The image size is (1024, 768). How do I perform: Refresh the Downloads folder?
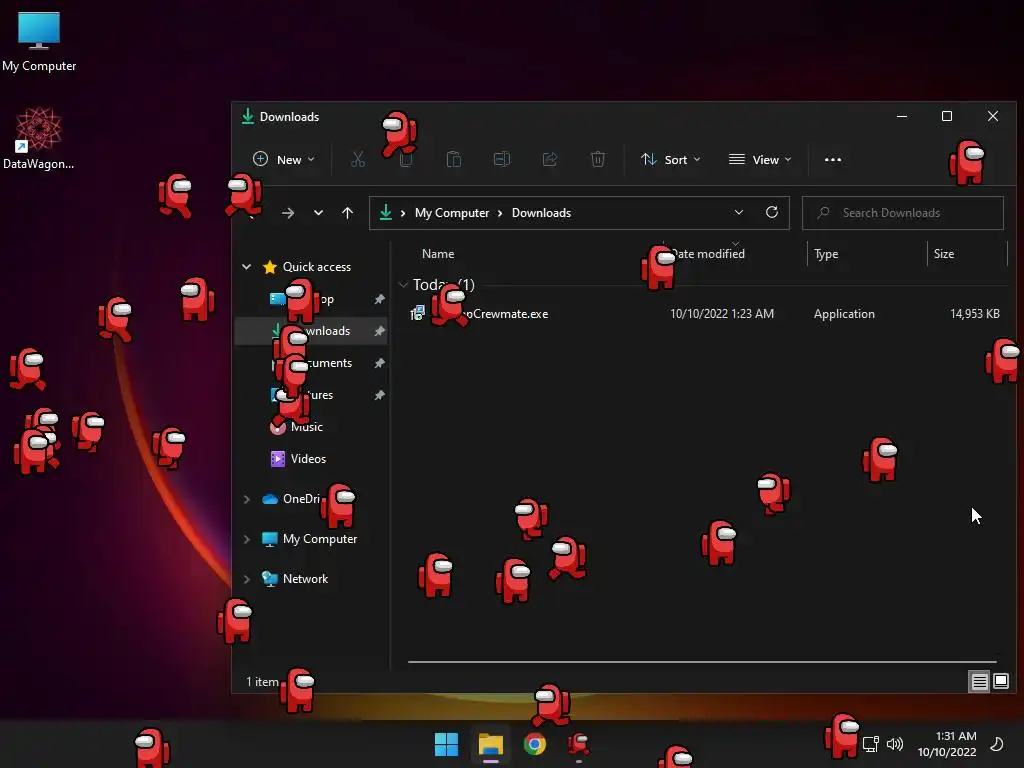[x=772, y=213]
